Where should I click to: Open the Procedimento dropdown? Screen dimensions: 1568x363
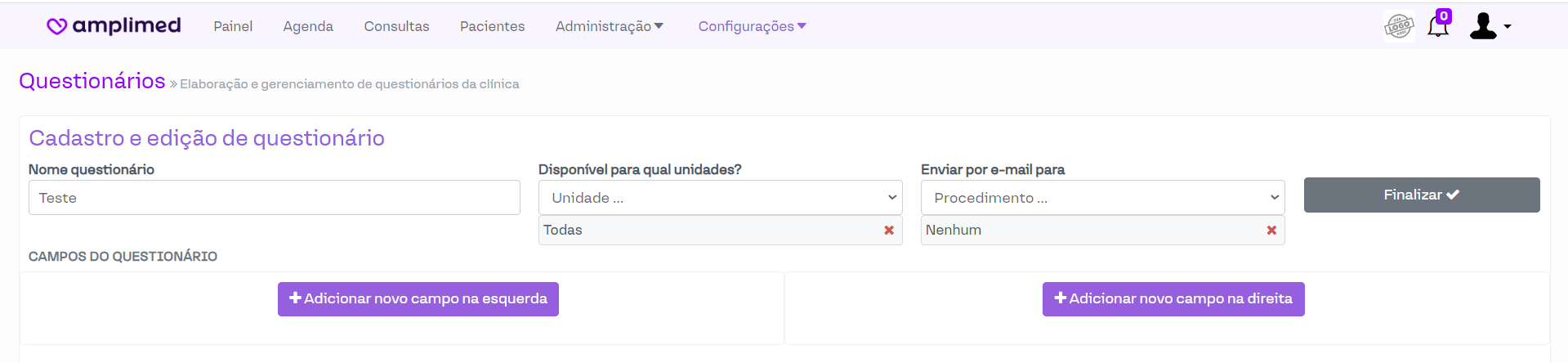pos(1102,198)
